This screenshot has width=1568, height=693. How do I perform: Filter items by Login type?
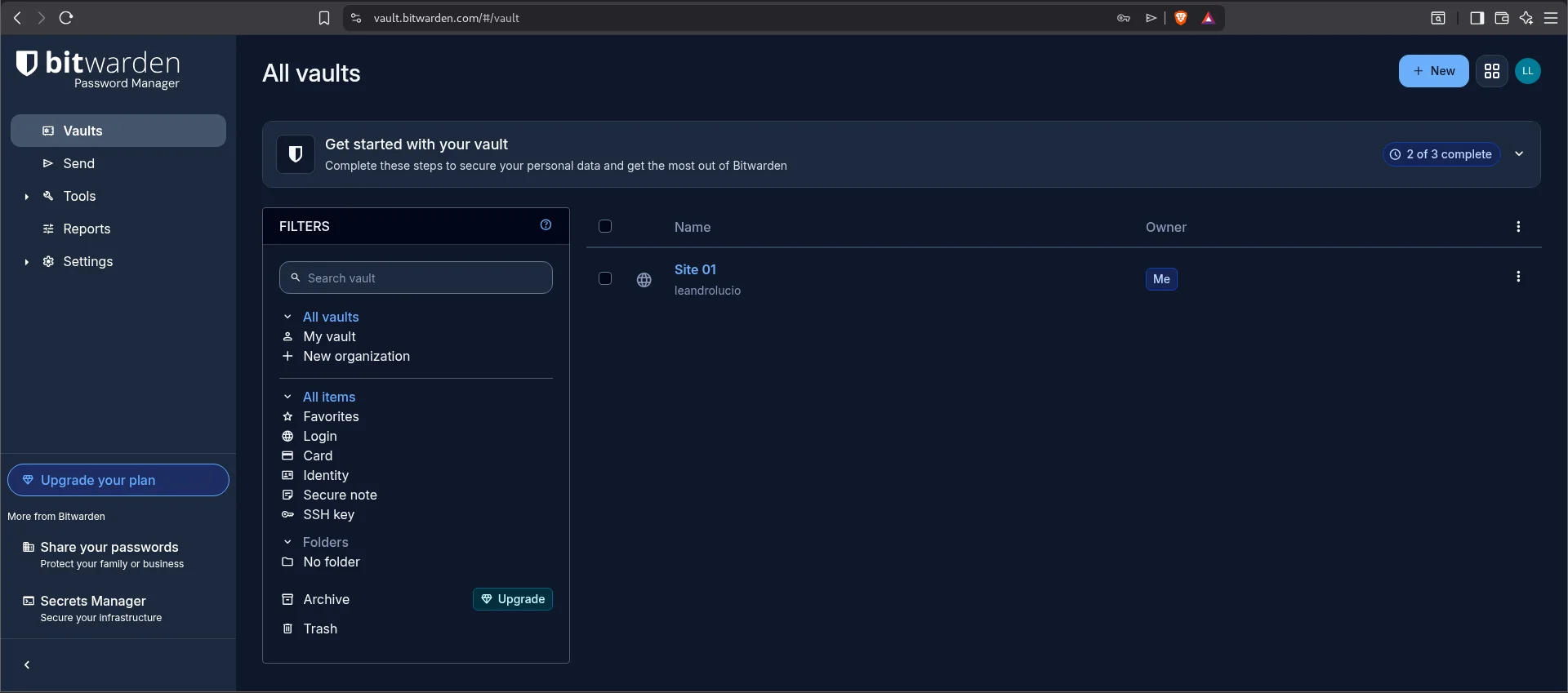tap(319, 436)
